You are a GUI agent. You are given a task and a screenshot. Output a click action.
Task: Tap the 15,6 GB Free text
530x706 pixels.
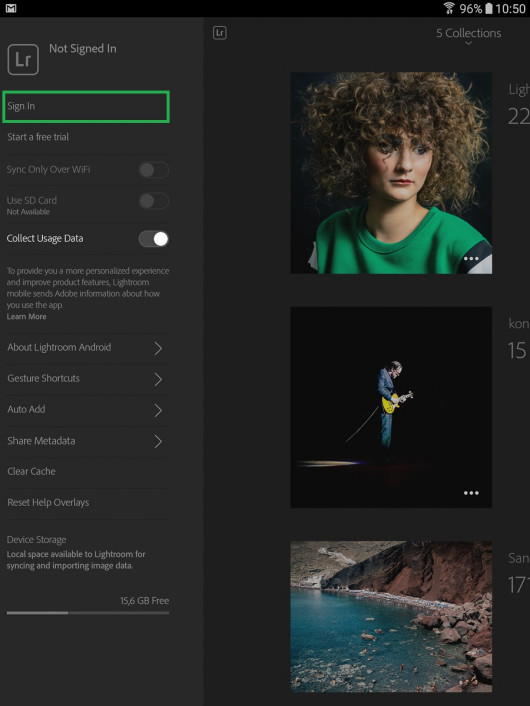[x=144, y=601]
